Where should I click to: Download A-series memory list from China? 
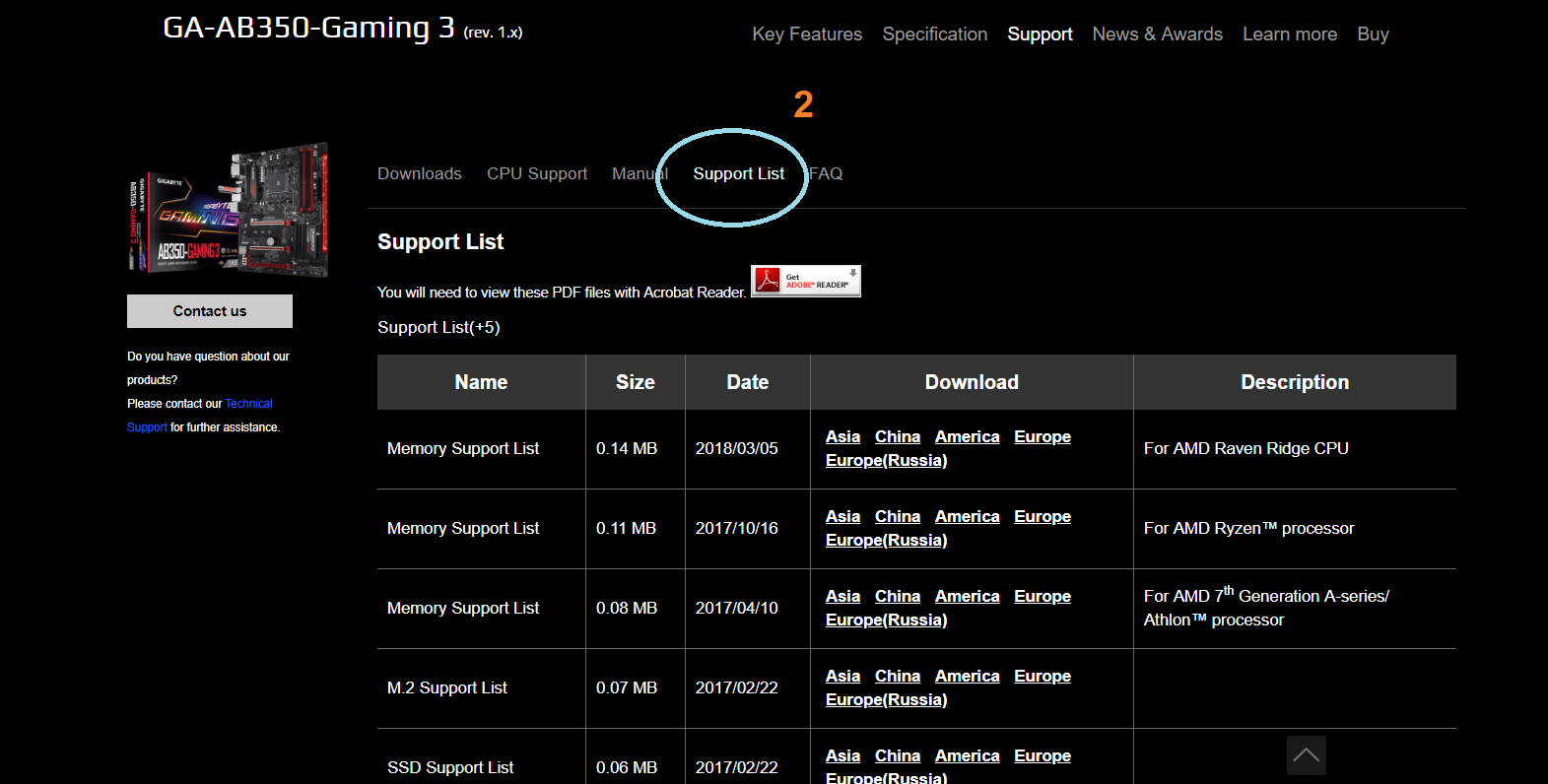coord(898,596)
